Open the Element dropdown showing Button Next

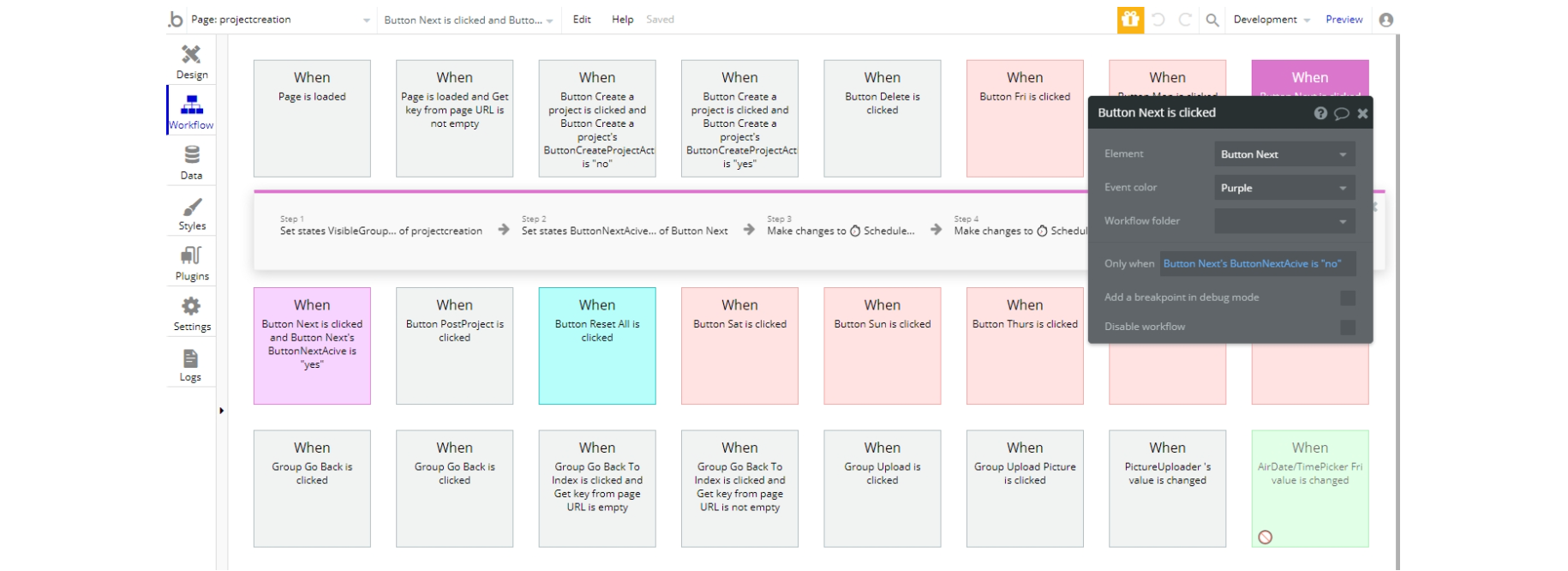coord(1284,154)
